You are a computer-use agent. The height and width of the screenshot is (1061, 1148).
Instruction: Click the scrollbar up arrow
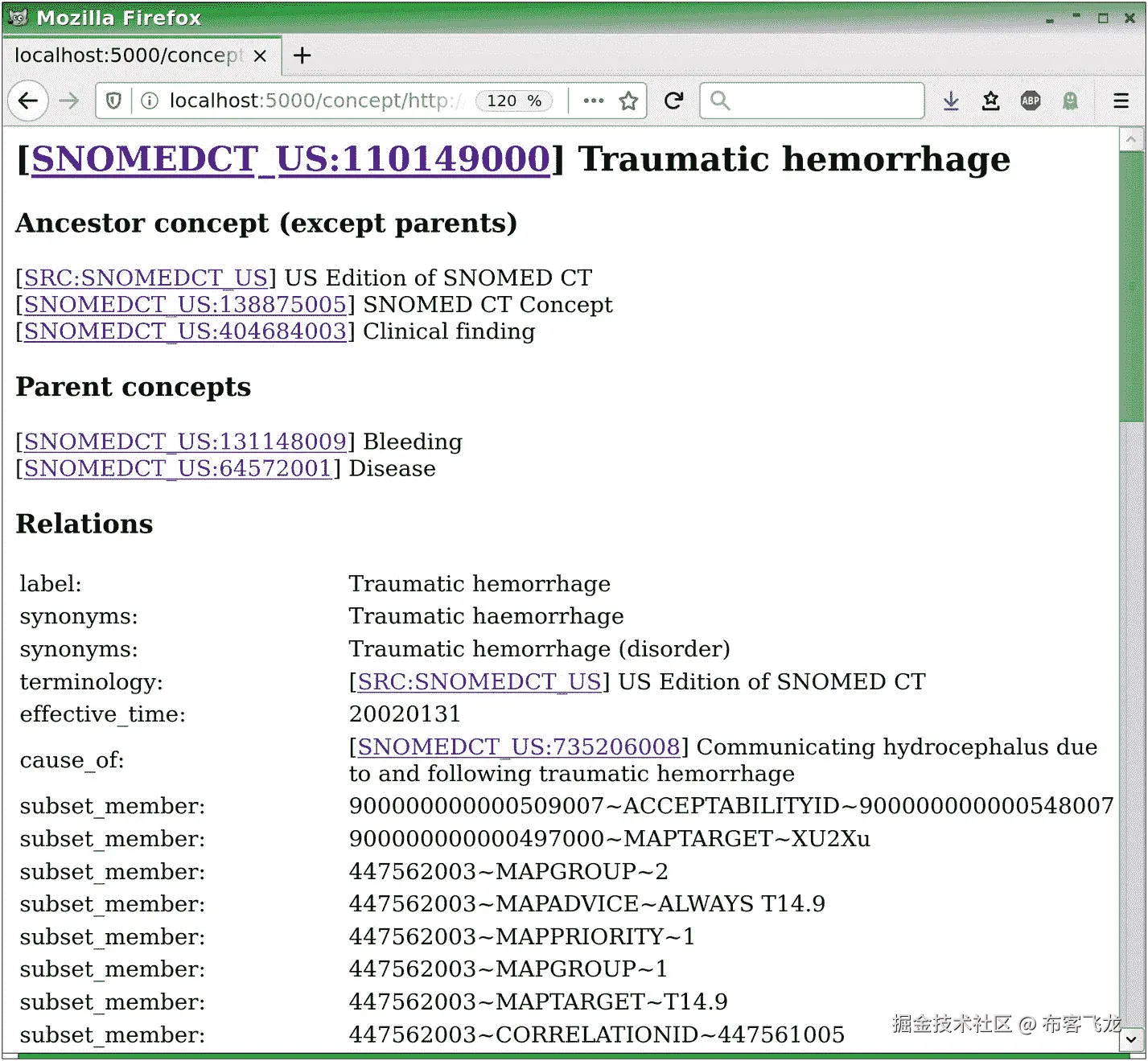click(x=1131, y=139)
